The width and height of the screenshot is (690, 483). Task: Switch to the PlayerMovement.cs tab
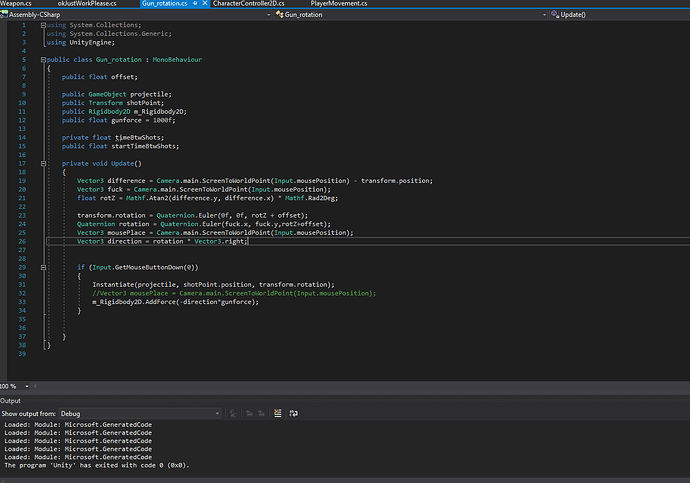pos(340,5)
